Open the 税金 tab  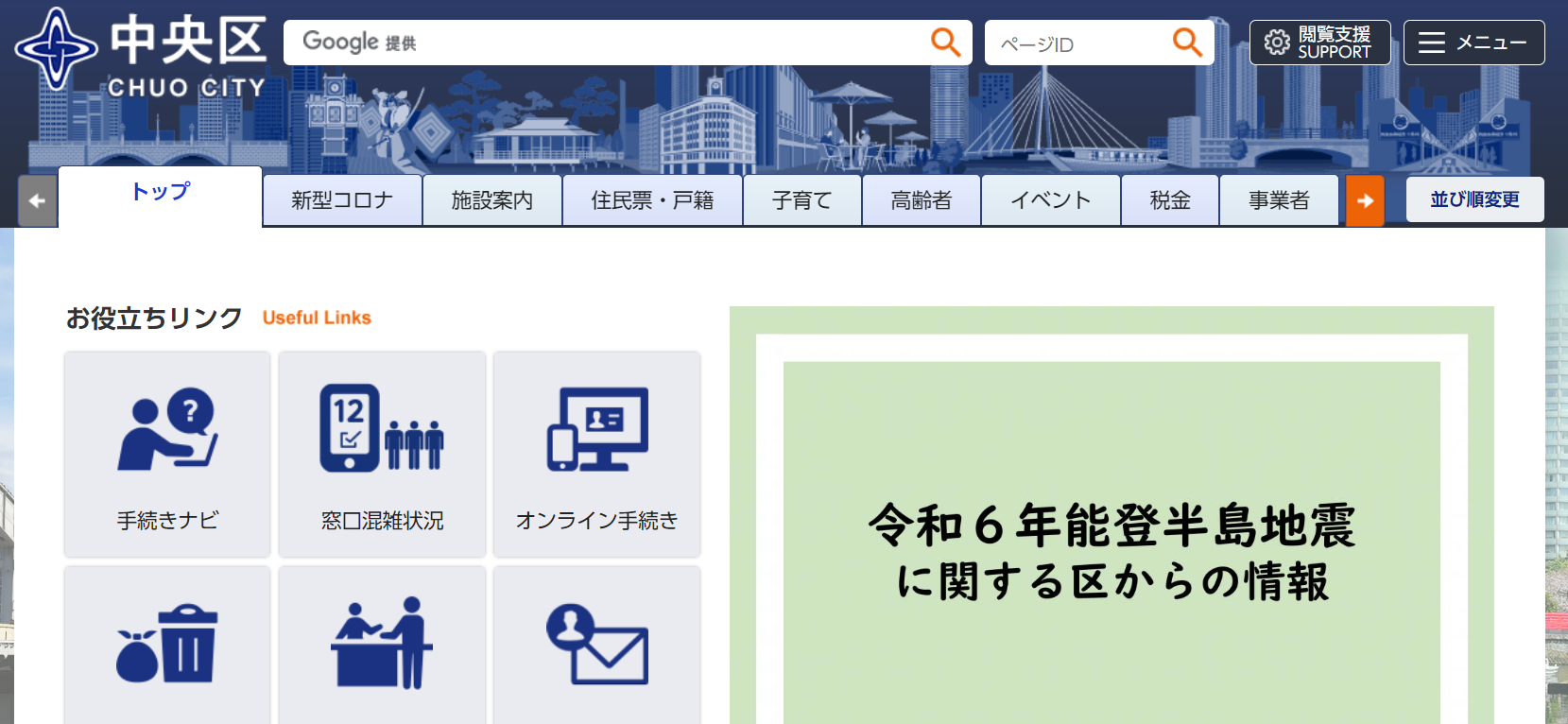pos(1170,200)
